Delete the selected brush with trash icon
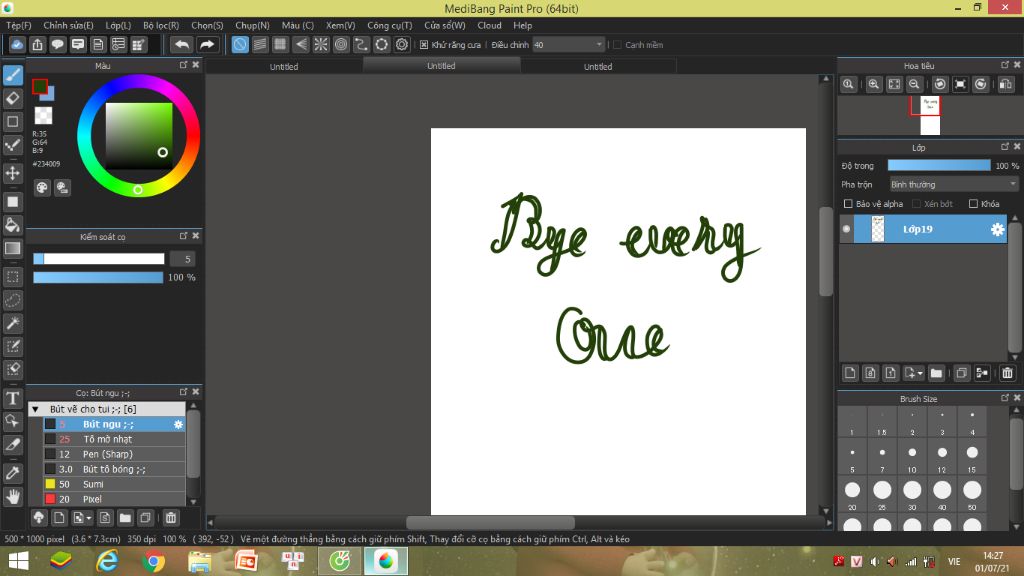1024x576 pixels. (x=171, y=518)
